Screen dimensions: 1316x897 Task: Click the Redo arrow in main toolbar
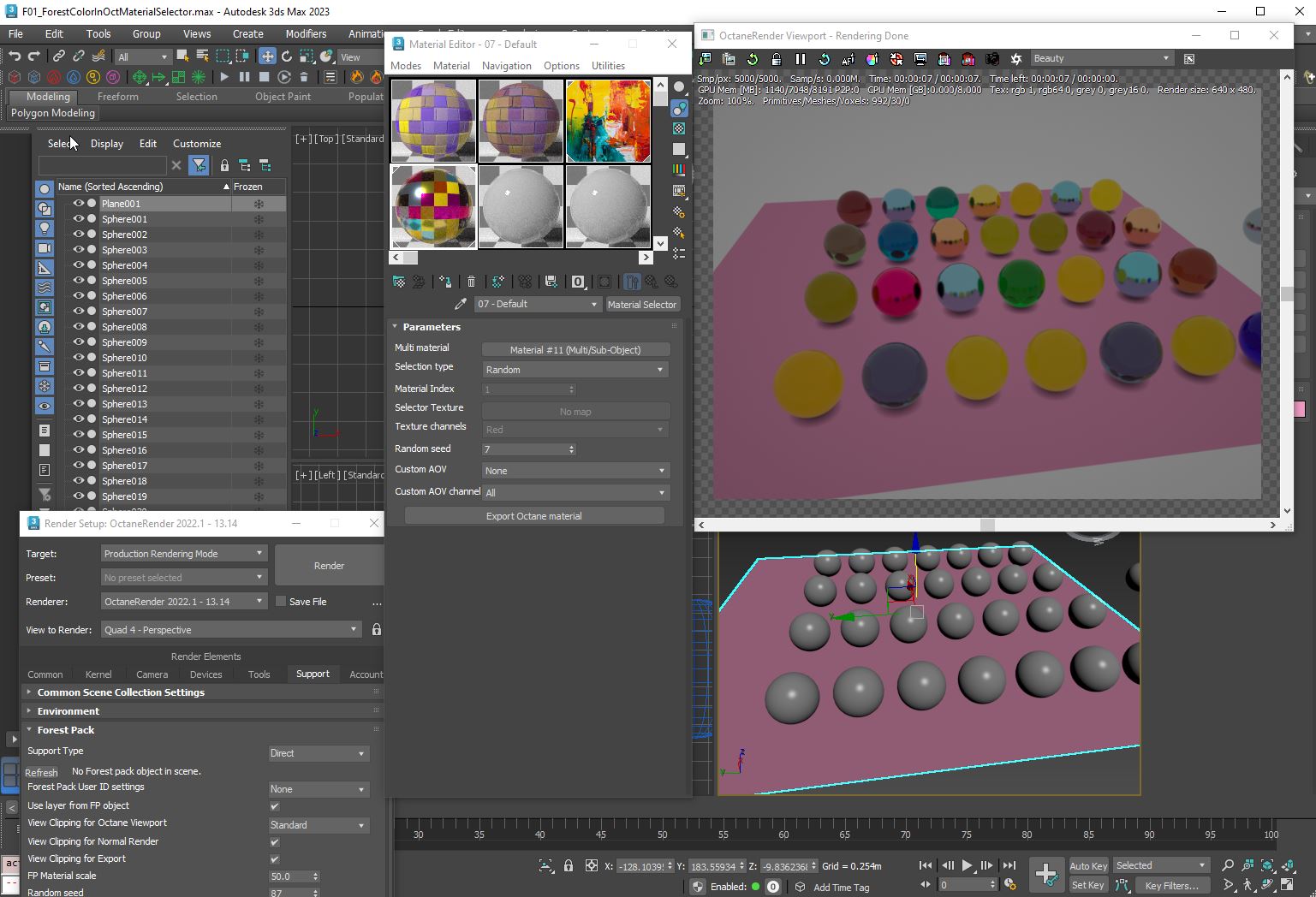[x=34, y=56]
